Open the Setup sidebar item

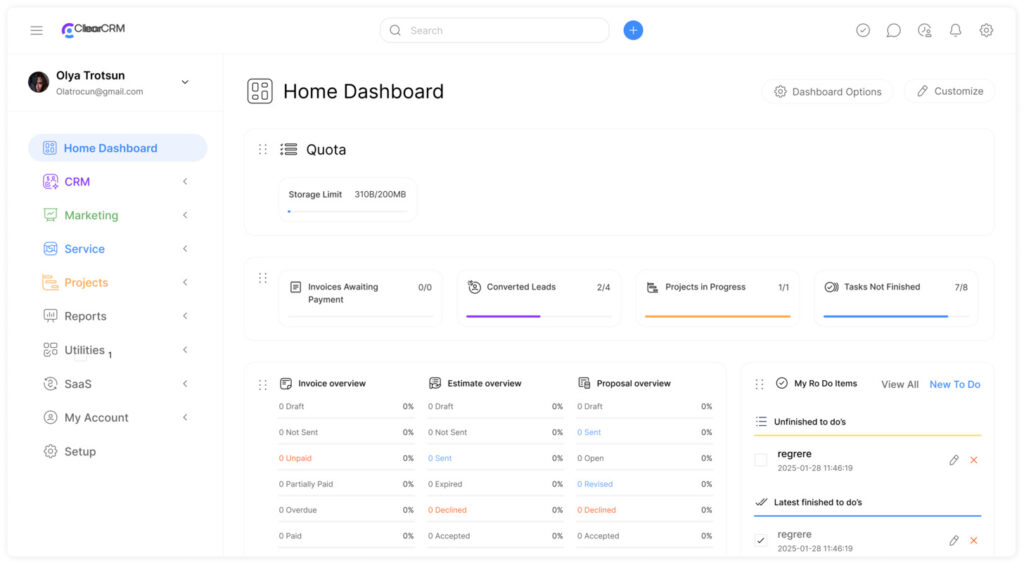pyautogui.click(x=80, y=451)
